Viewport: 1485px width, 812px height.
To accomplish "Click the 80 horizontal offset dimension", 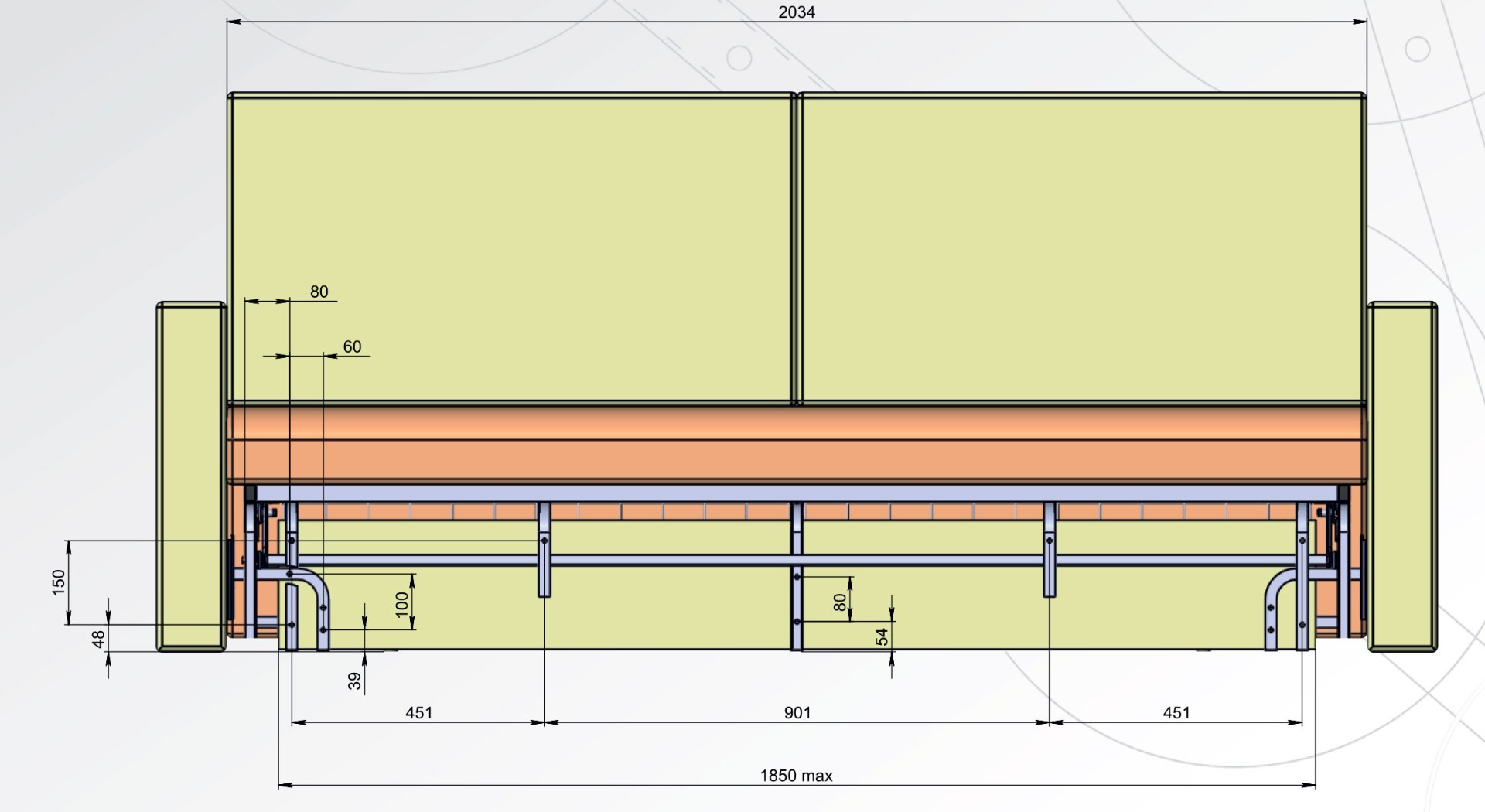I will [319, 292].
